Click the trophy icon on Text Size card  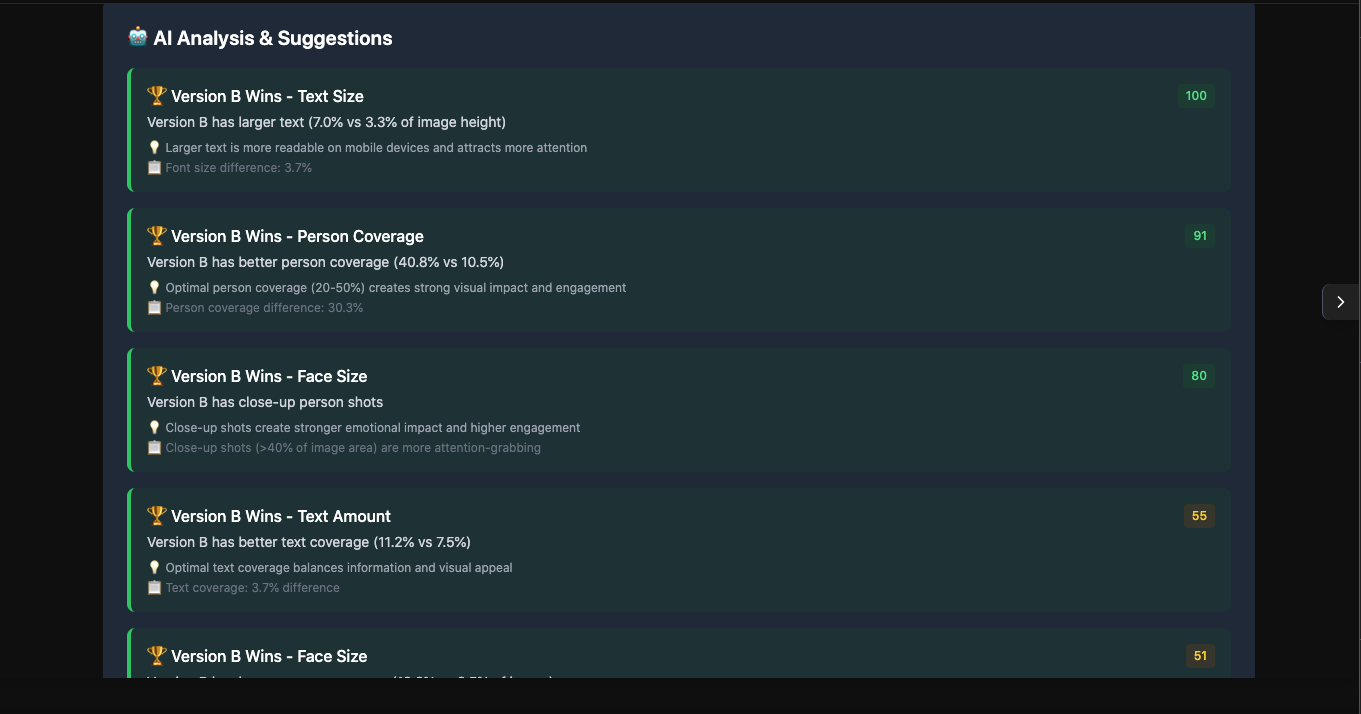tap(156, 95)
